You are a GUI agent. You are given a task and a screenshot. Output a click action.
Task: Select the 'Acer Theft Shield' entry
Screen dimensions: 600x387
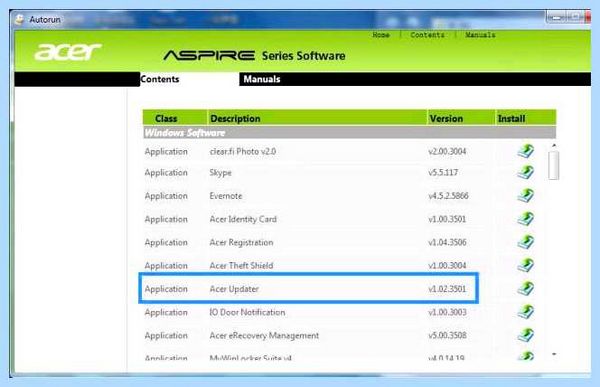click(241, 266)
